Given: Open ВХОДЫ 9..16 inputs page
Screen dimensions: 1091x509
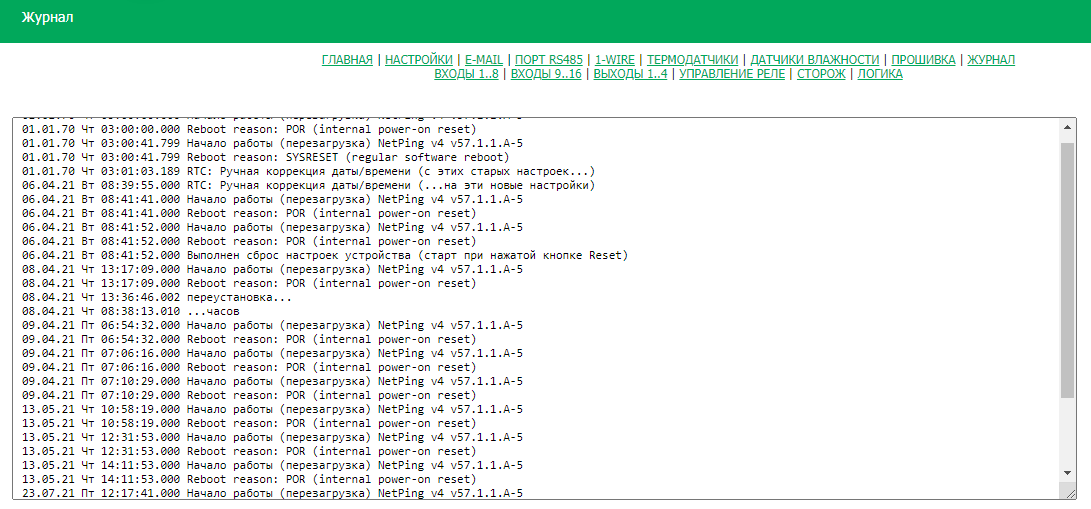Looking at the screenshot, I should pos(546,74).
